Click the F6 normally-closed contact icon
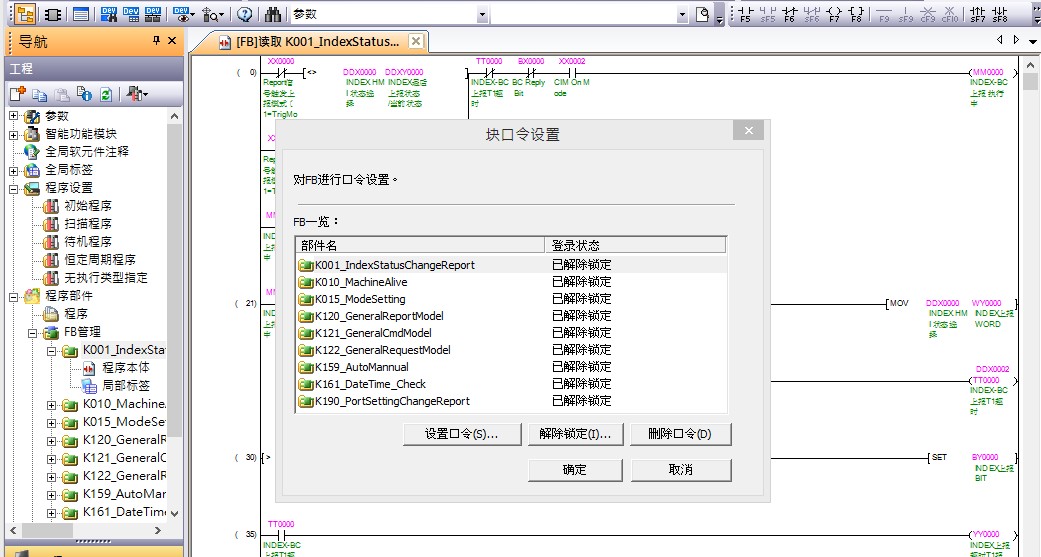 [x=790, y=15]
